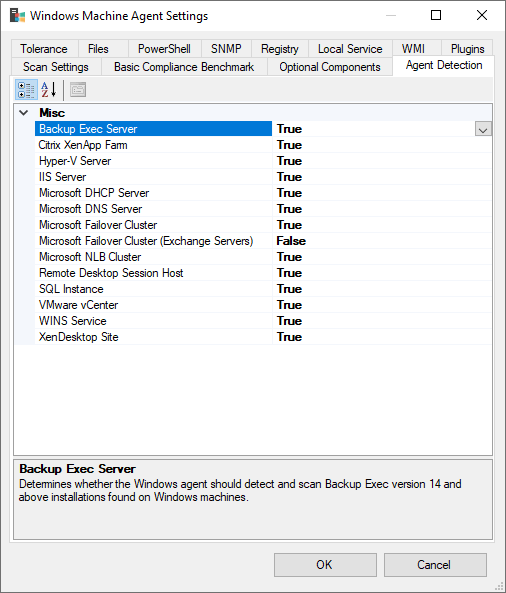Click the True value for IIS Server
This screenshot has width=506, height=593.
tap(289, 177)
